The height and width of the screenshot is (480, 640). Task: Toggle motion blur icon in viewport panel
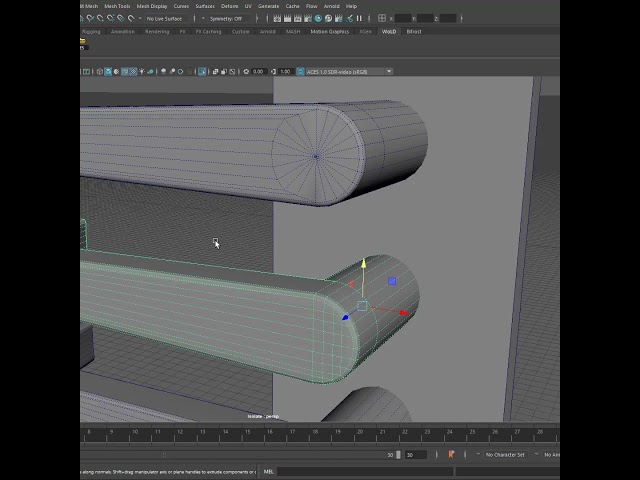172,72
